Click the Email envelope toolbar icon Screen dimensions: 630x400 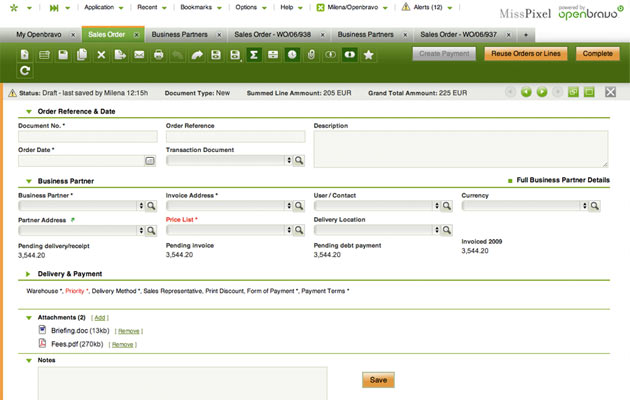[139, 55]
